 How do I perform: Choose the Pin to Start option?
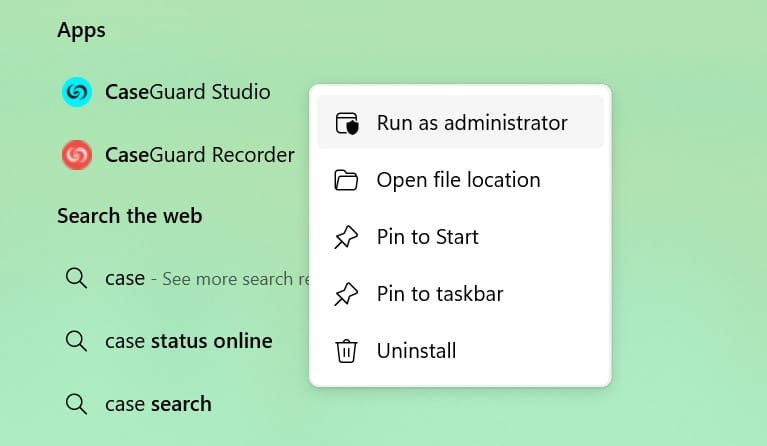(x=427, y=237)
